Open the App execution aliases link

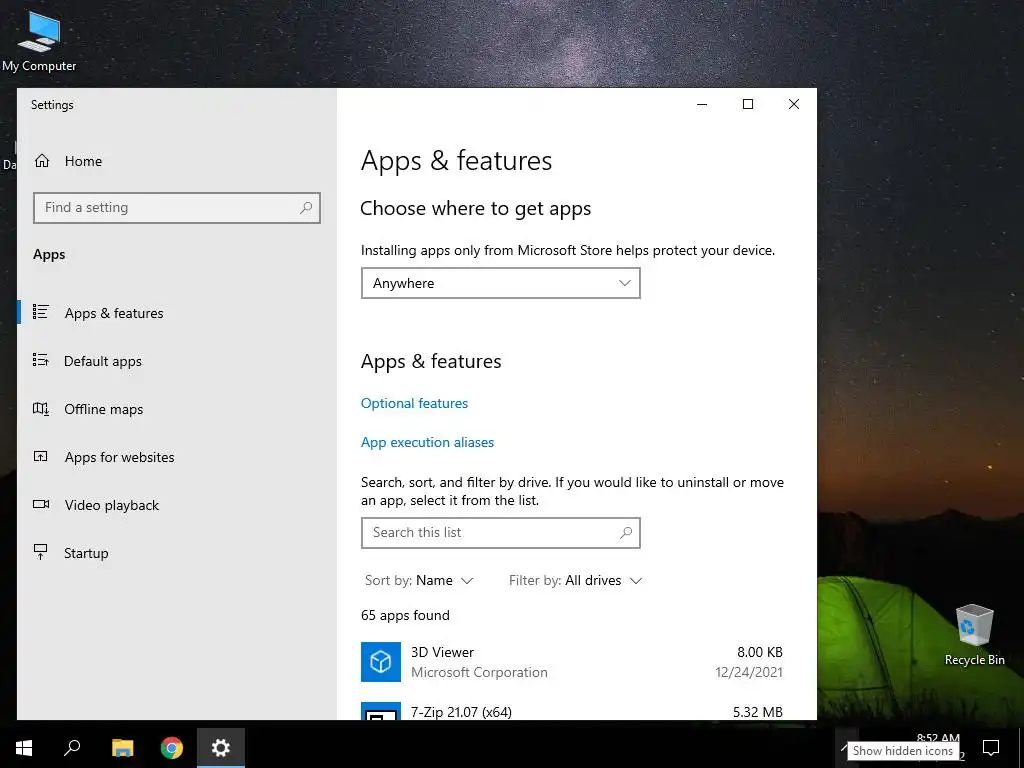(428, 443)
